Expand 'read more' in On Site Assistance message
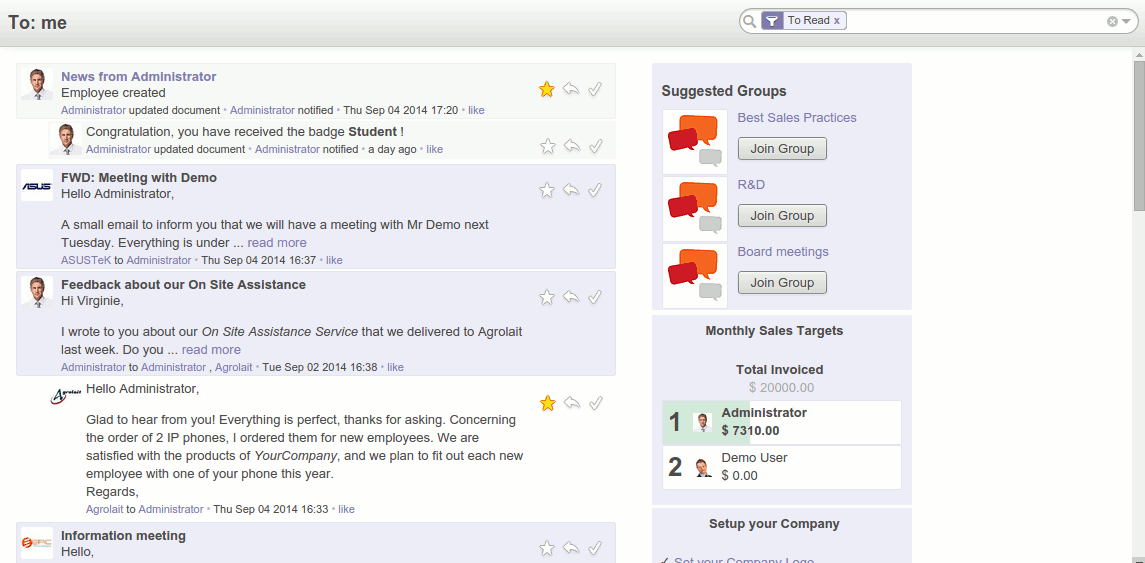 [x=211, y=350]
